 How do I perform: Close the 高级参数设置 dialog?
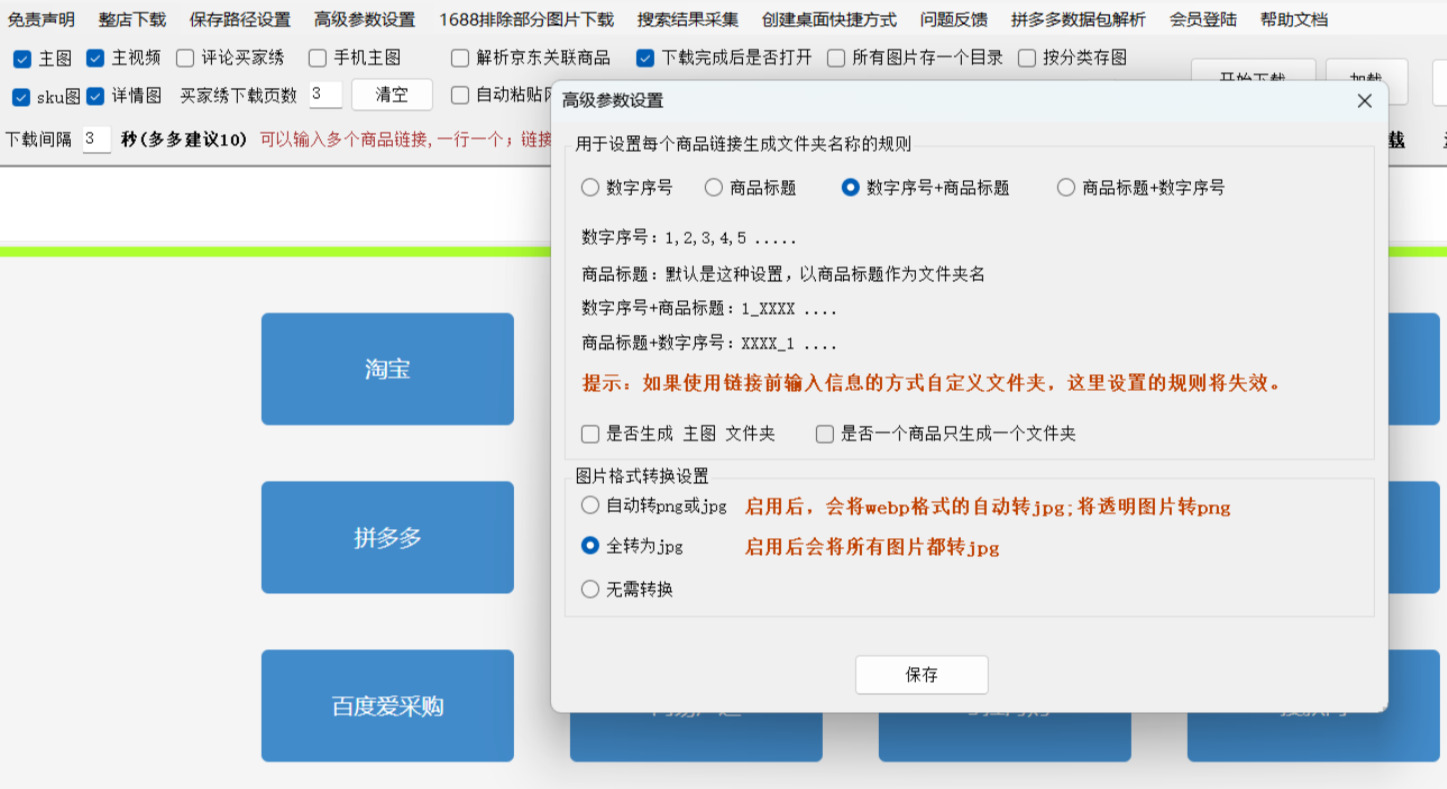pyautogui.click(x=1364, y=101)
